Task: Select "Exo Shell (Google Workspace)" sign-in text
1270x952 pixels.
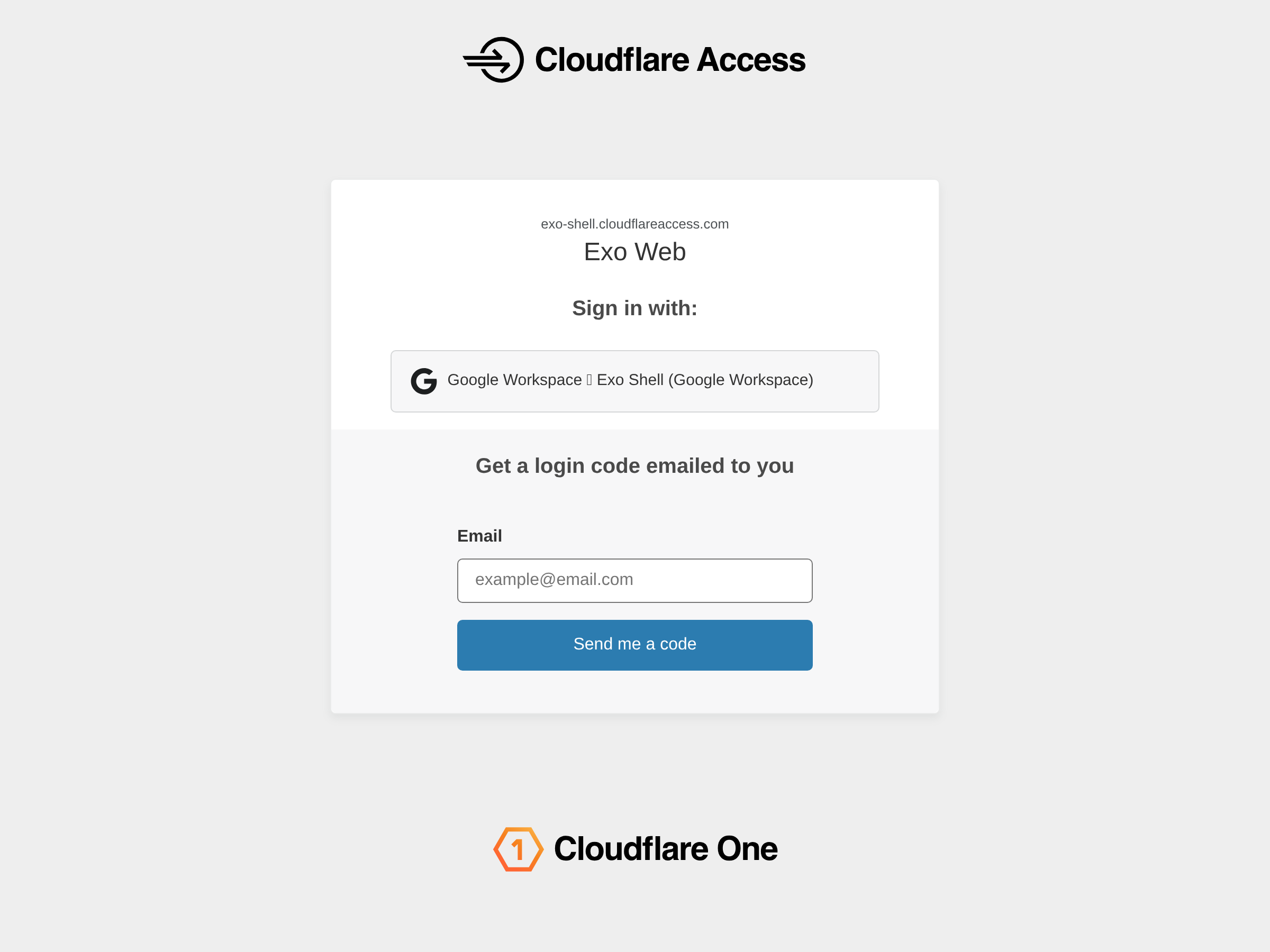Action: click(x=705, y=380)
